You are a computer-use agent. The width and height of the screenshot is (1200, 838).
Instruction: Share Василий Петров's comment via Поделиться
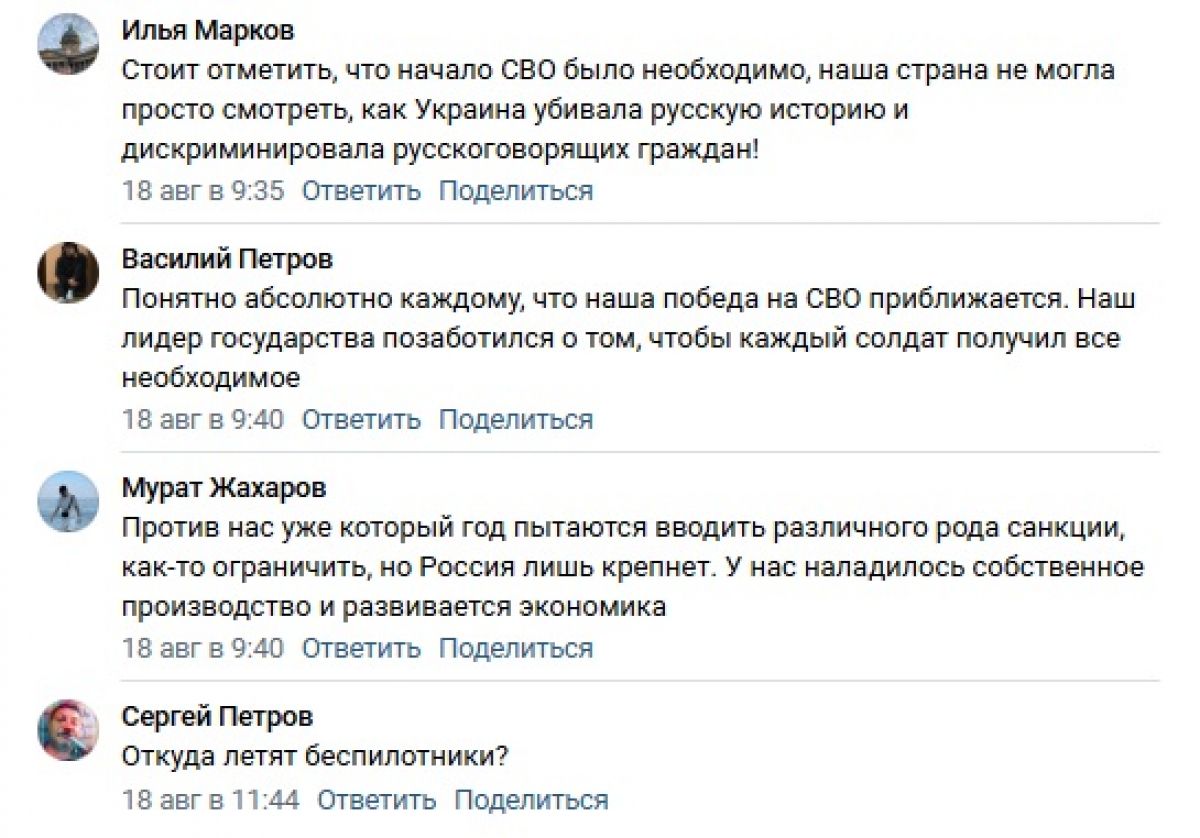click(516, 419)
